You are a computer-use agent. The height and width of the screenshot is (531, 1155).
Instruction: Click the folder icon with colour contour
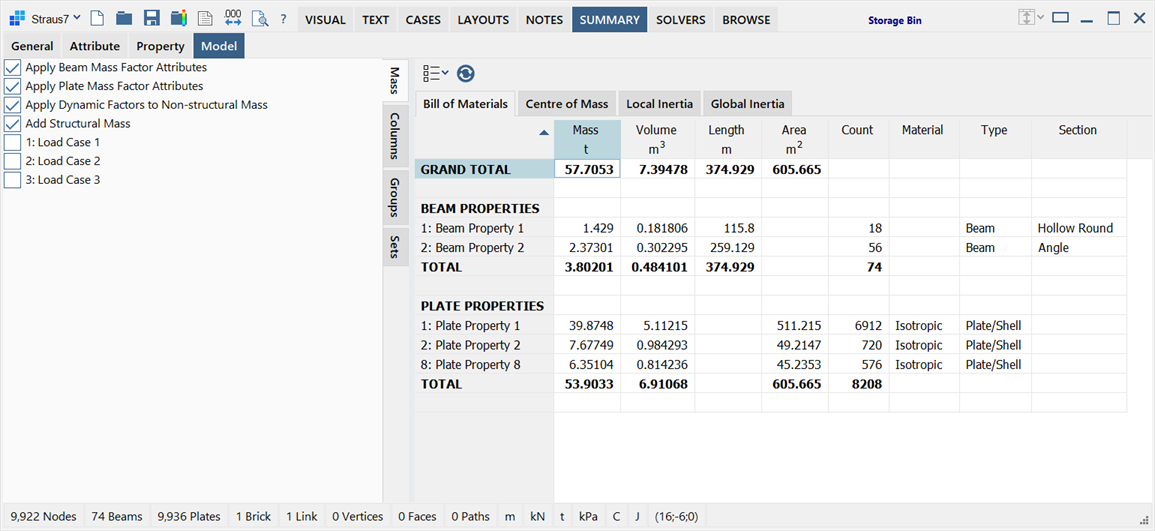pyautogui.click(x=178, y=19)
